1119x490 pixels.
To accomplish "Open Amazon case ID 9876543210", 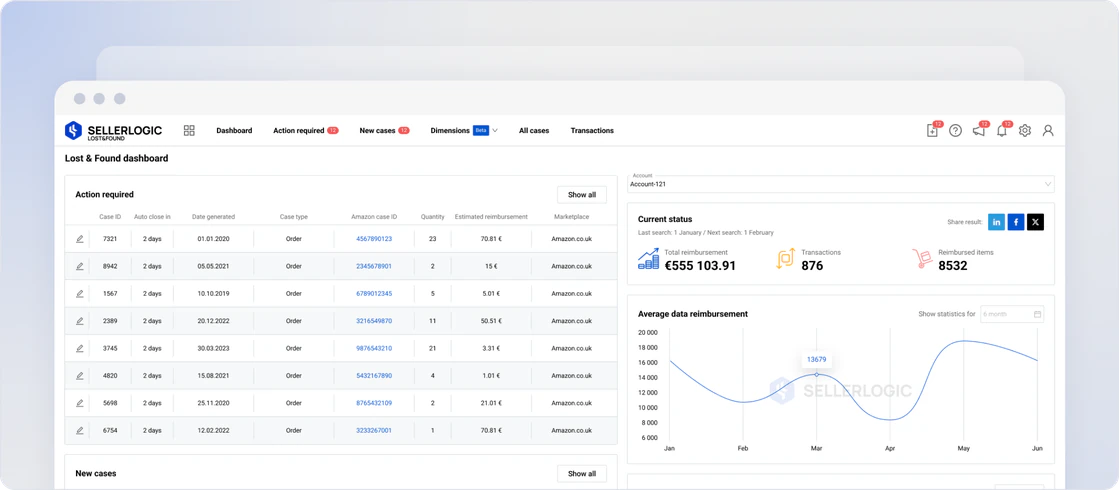I will pos(374,348).
